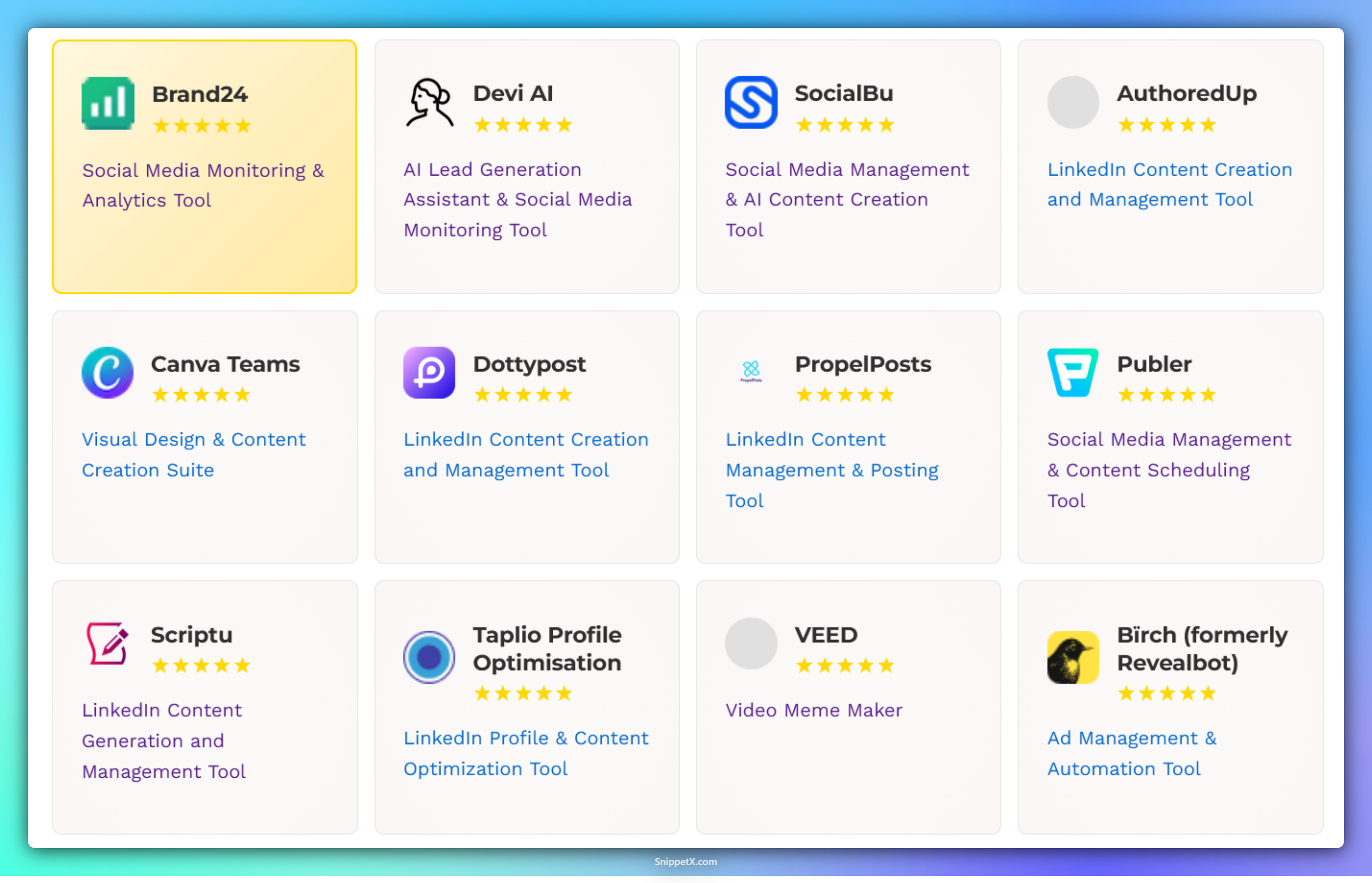The width and height of the screenshot is (1372, 883).
Task: Select 'LinkedIn Content Generation and Management Tool'
Action: [x=164, y=741]
